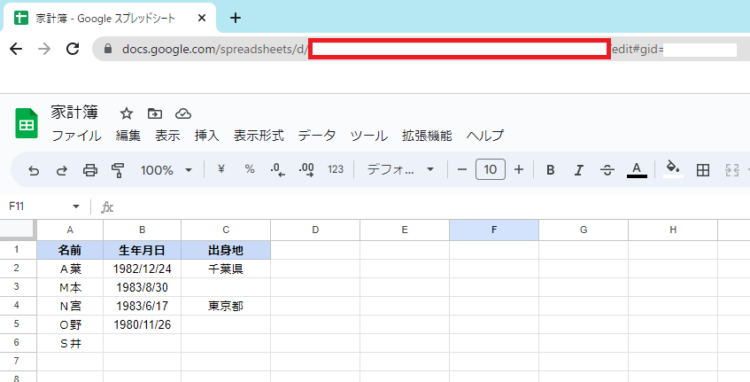
Task: Undo the last action
Action: pyautogui.click(x=33, y=170)
